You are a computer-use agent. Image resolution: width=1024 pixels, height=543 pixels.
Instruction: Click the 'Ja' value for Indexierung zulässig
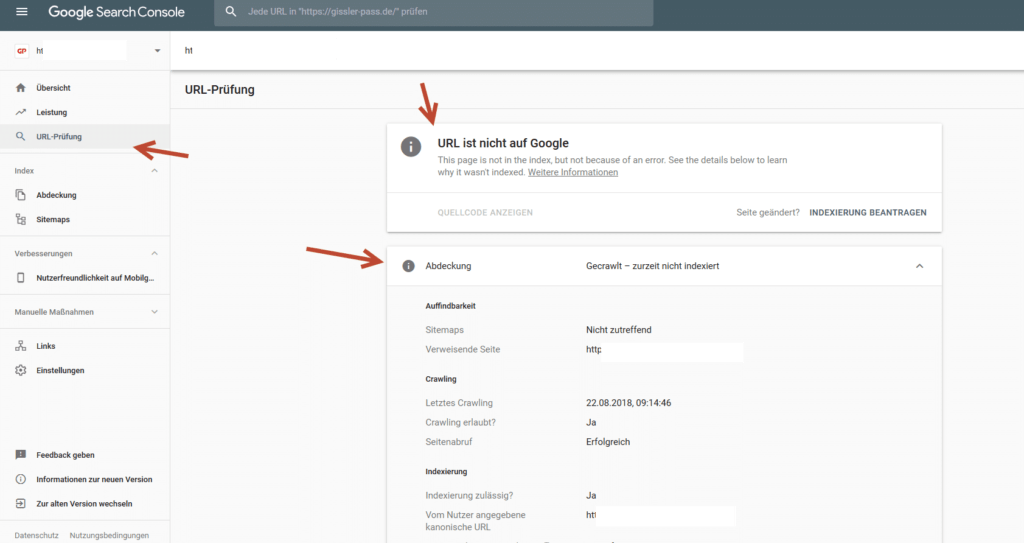(x=591, y=495)
